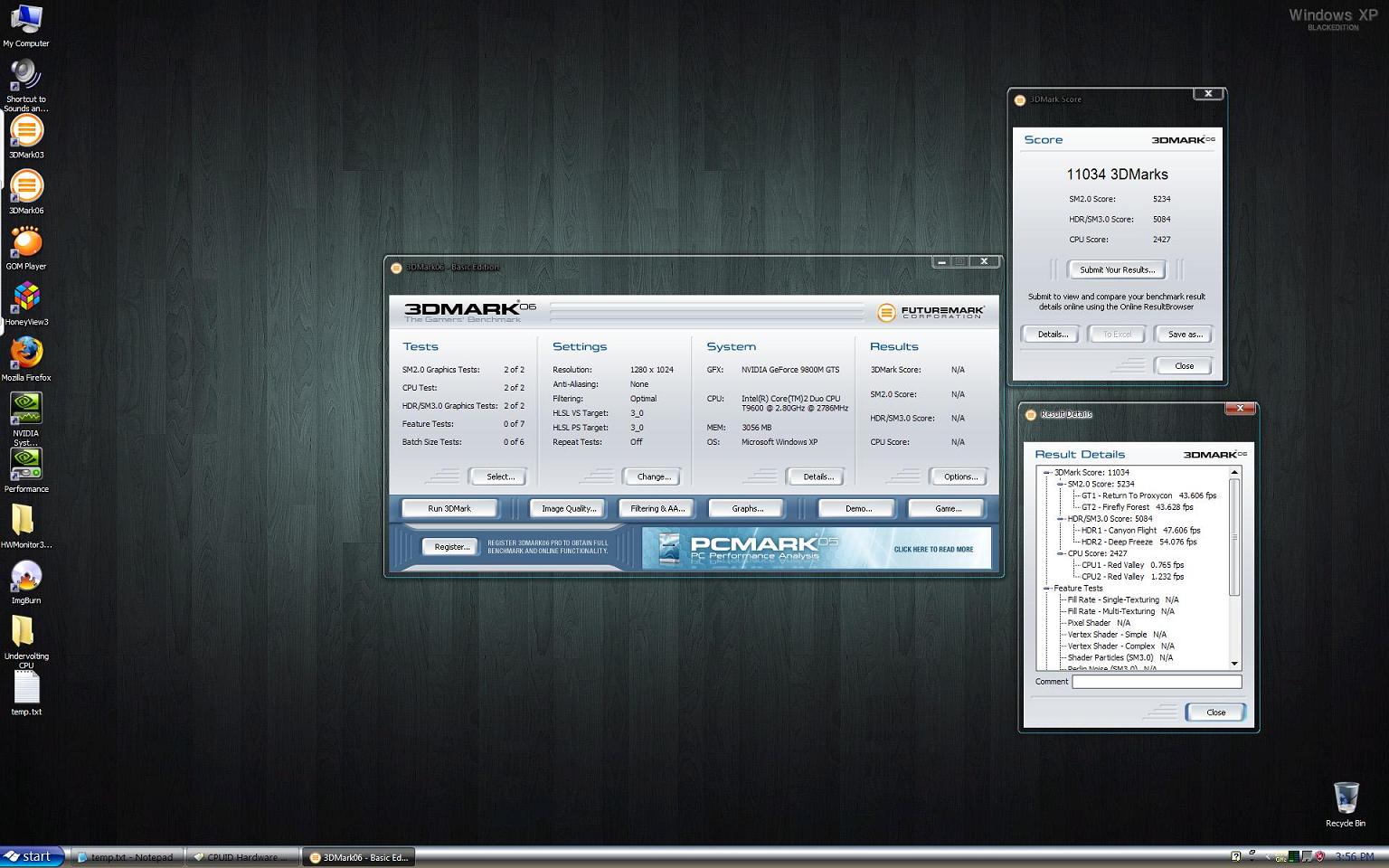Click Result Details scrollbar down arrow
The height and width of the screenshot is (868, 1389).
pyautogui.click(x=1234, y=665)
